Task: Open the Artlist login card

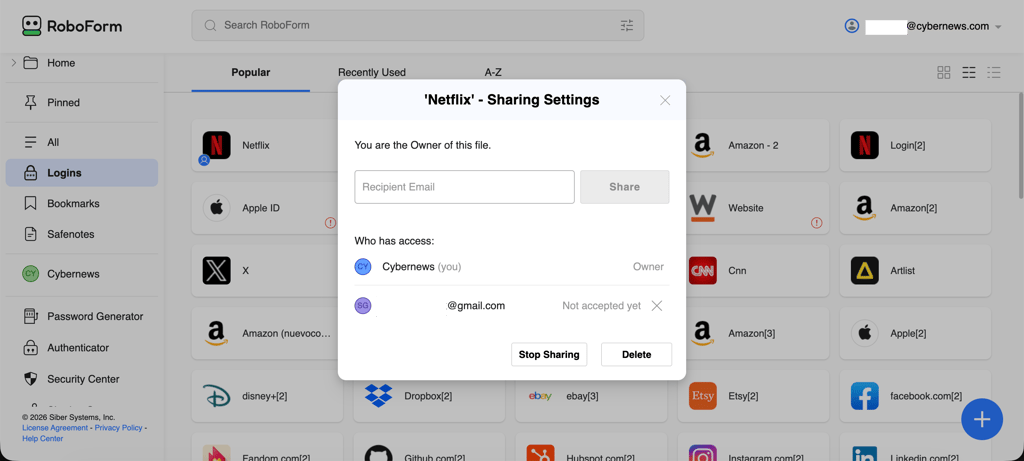Action: [x=916, y=270]
